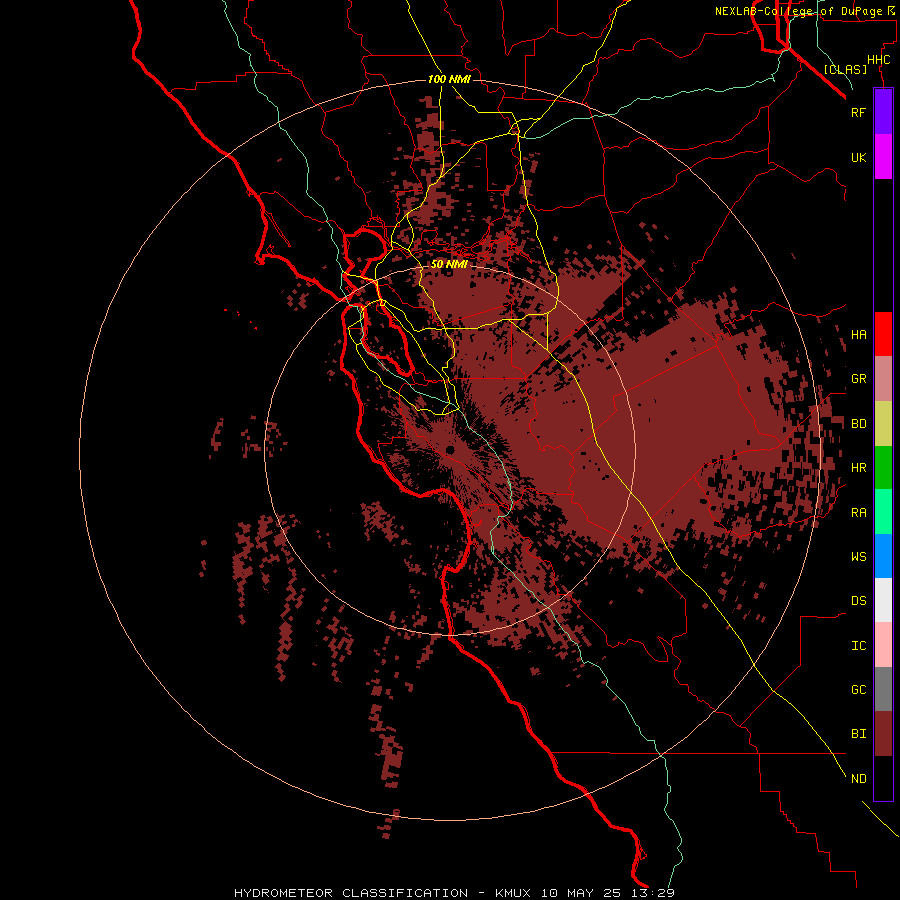Click the BD legend label
This screenshot has width=900, height=900.
[858, 424]
